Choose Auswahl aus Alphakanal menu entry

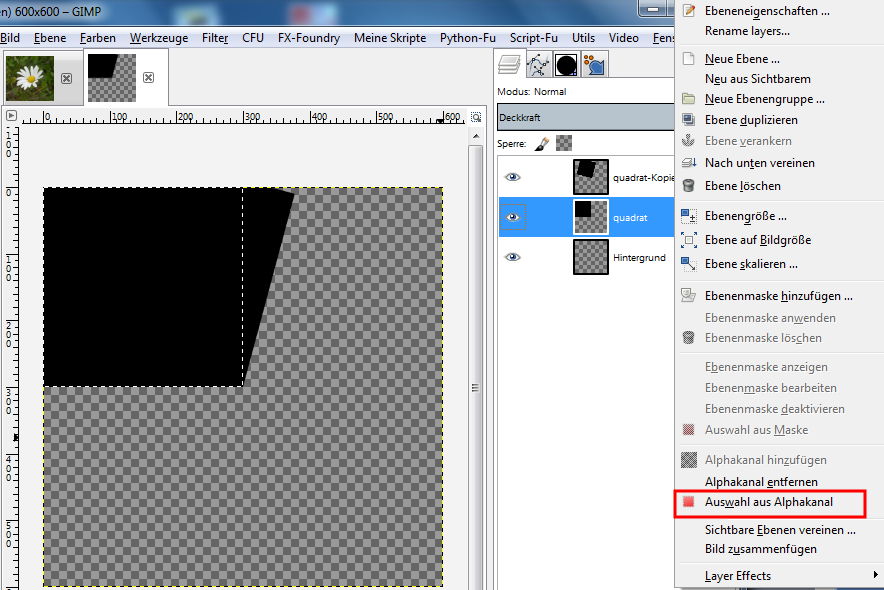point(768,502)
